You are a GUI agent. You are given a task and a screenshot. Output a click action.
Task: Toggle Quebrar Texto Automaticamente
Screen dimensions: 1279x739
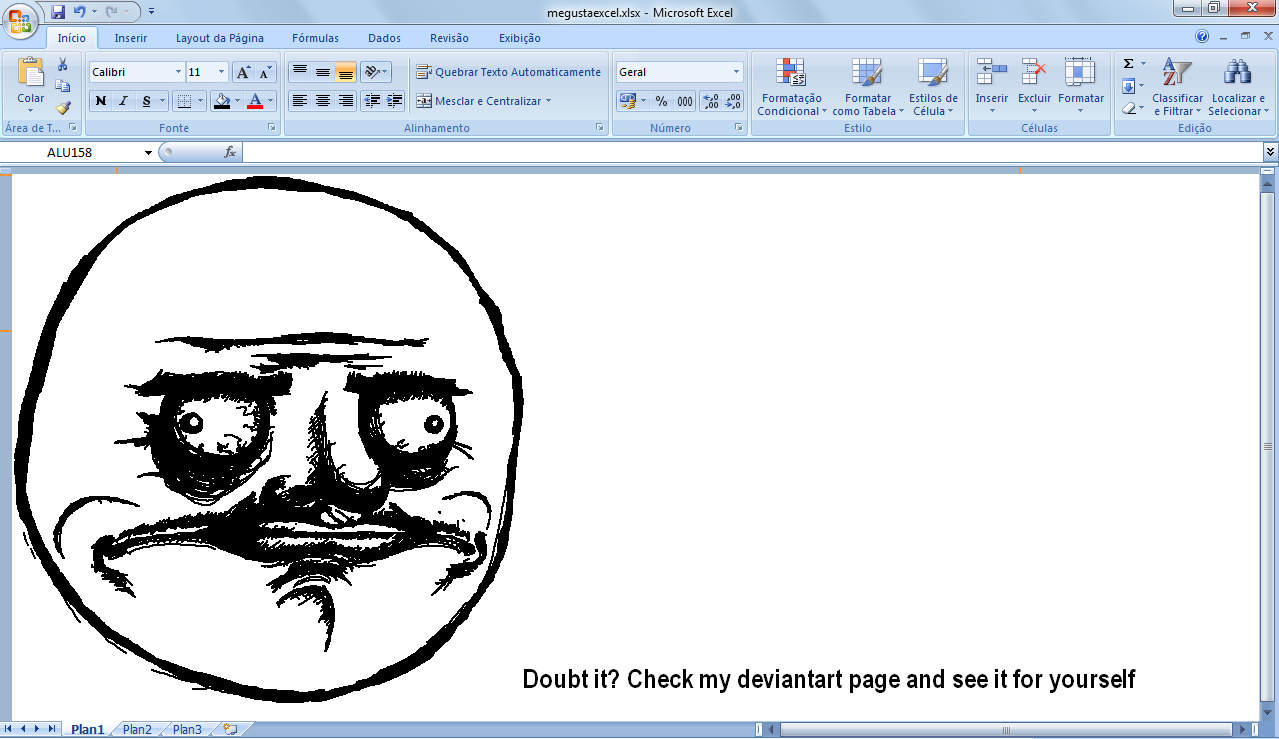508,72
